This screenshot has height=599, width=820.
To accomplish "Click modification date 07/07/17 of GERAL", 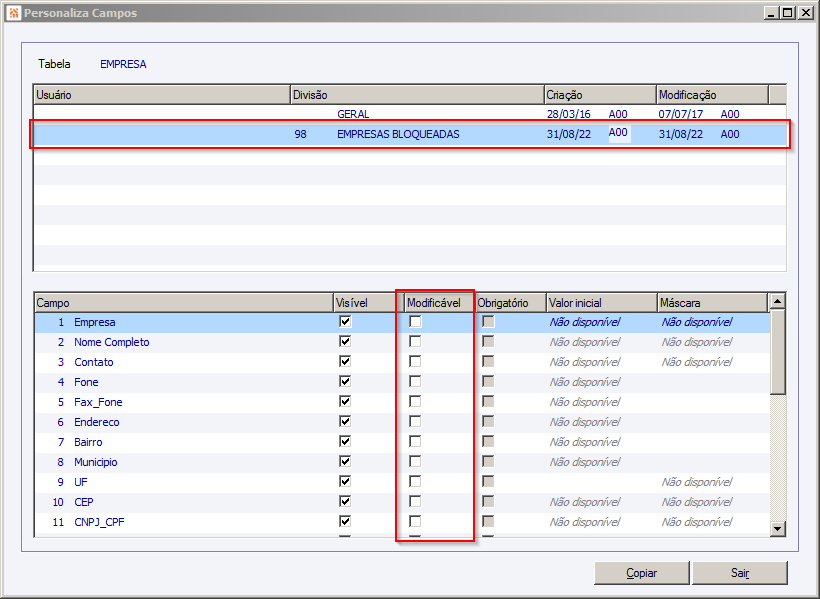I will (x=681, y=114).
